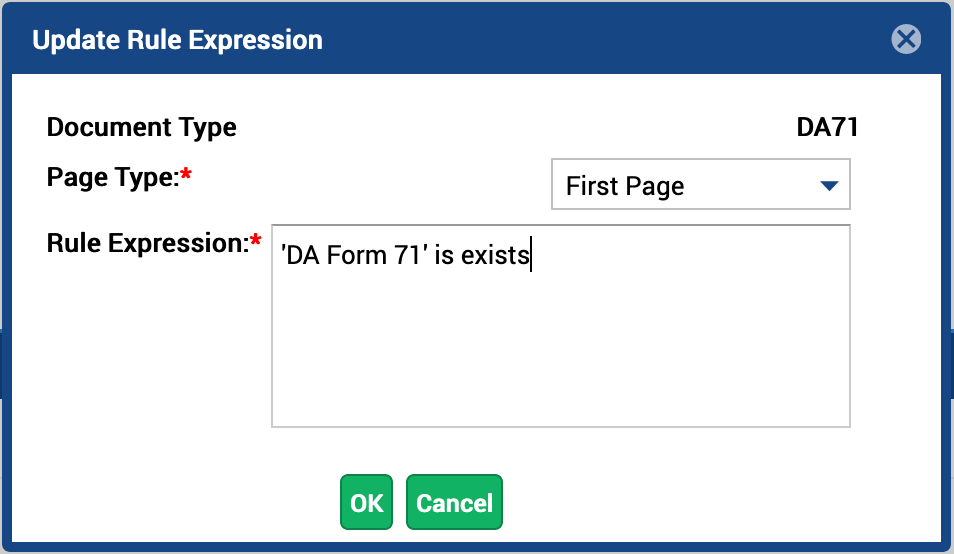Click the red asterisk beside Page Type

click(186, 174)
